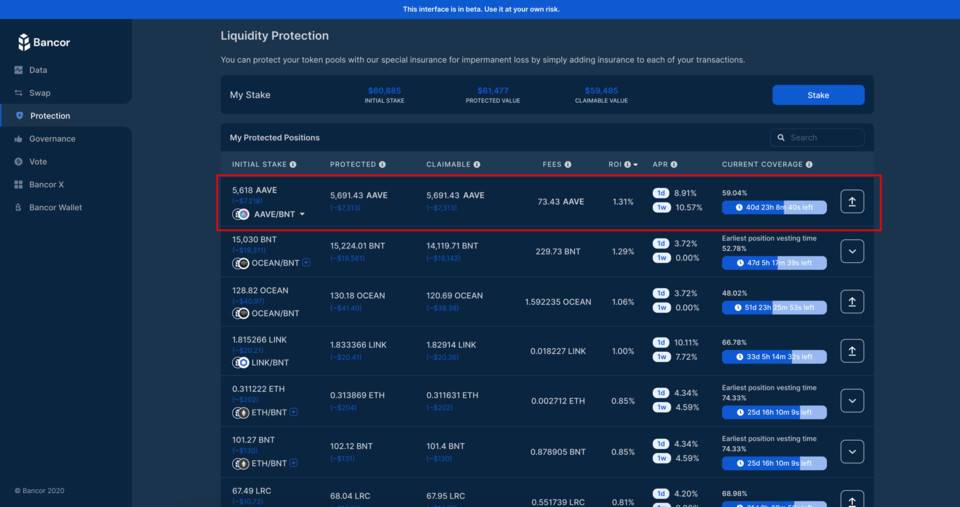
Task: Click the LINK/BNT pool token icon
Action: 241,362
